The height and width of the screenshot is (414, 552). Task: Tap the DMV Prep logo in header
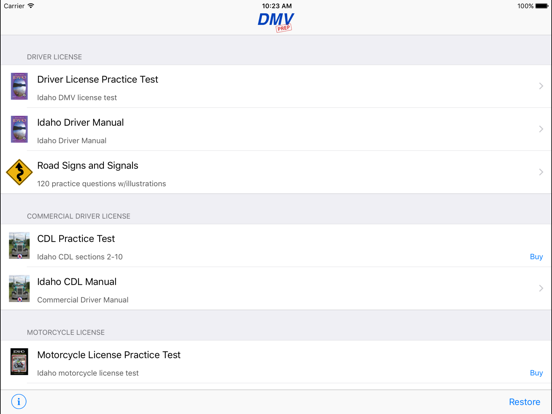point(276,22)
